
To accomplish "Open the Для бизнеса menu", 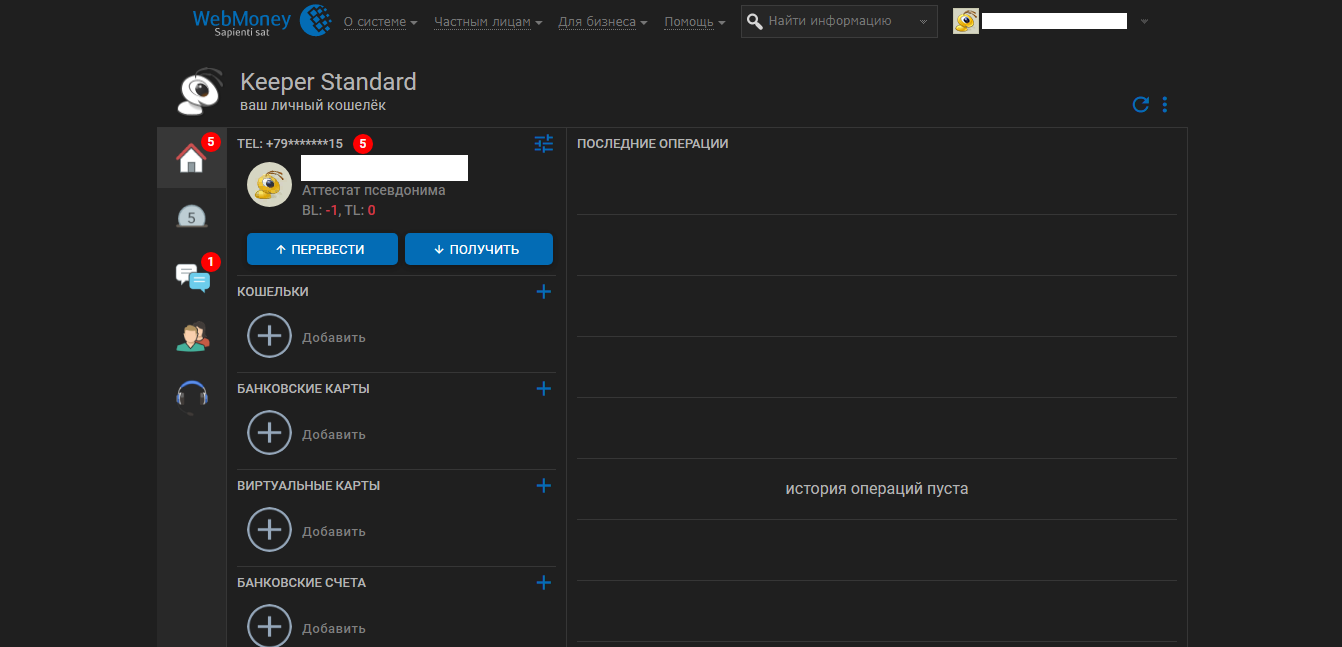I will 602,22.
